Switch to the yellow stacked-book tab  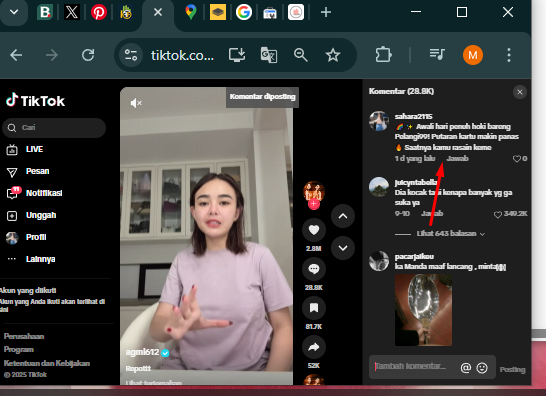[218, 13]
